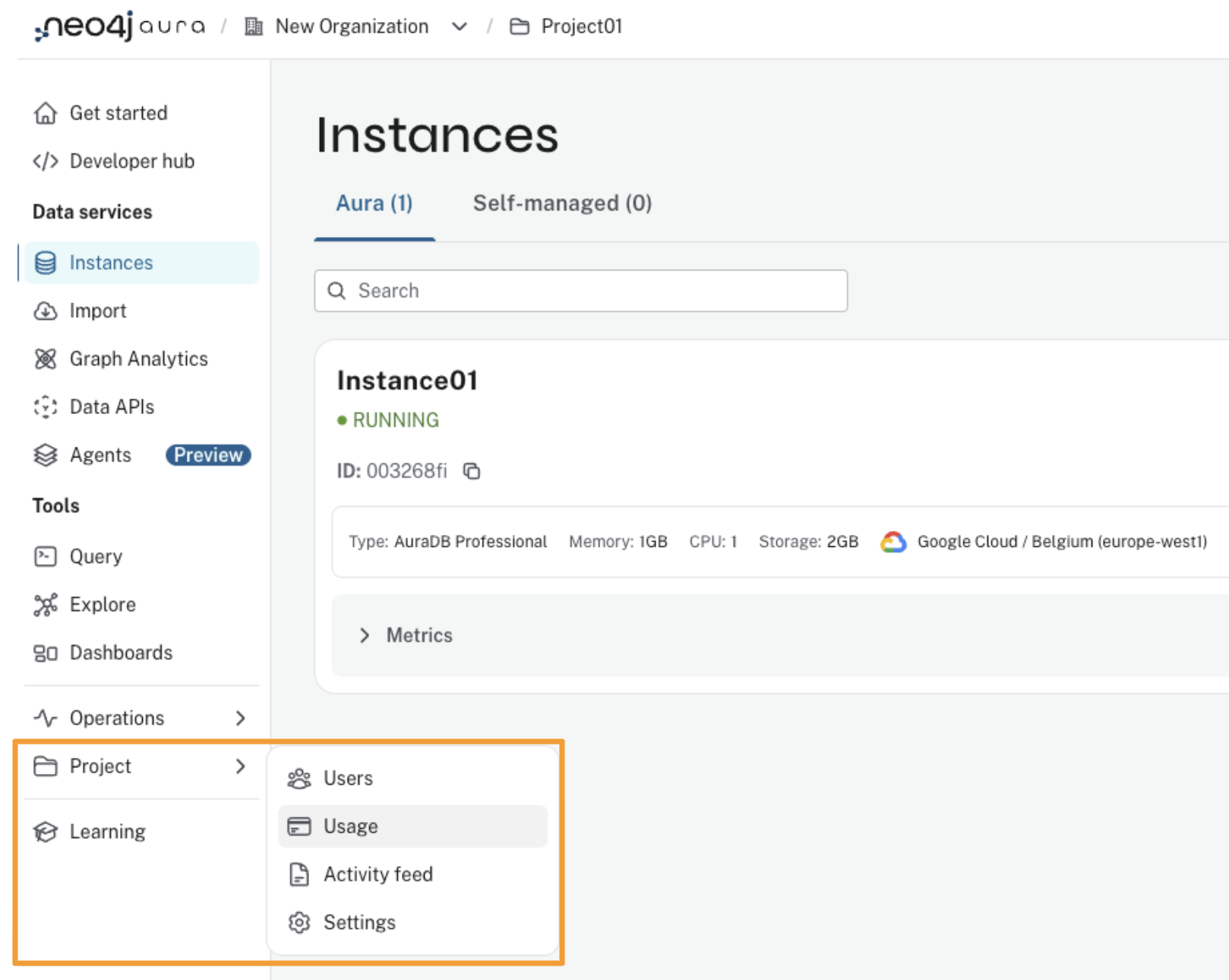The width and height of the screenshot is (1229, 980).
Task: Select the Aura (1) tab
Action: pyautogui.click(x=374, y=204)
